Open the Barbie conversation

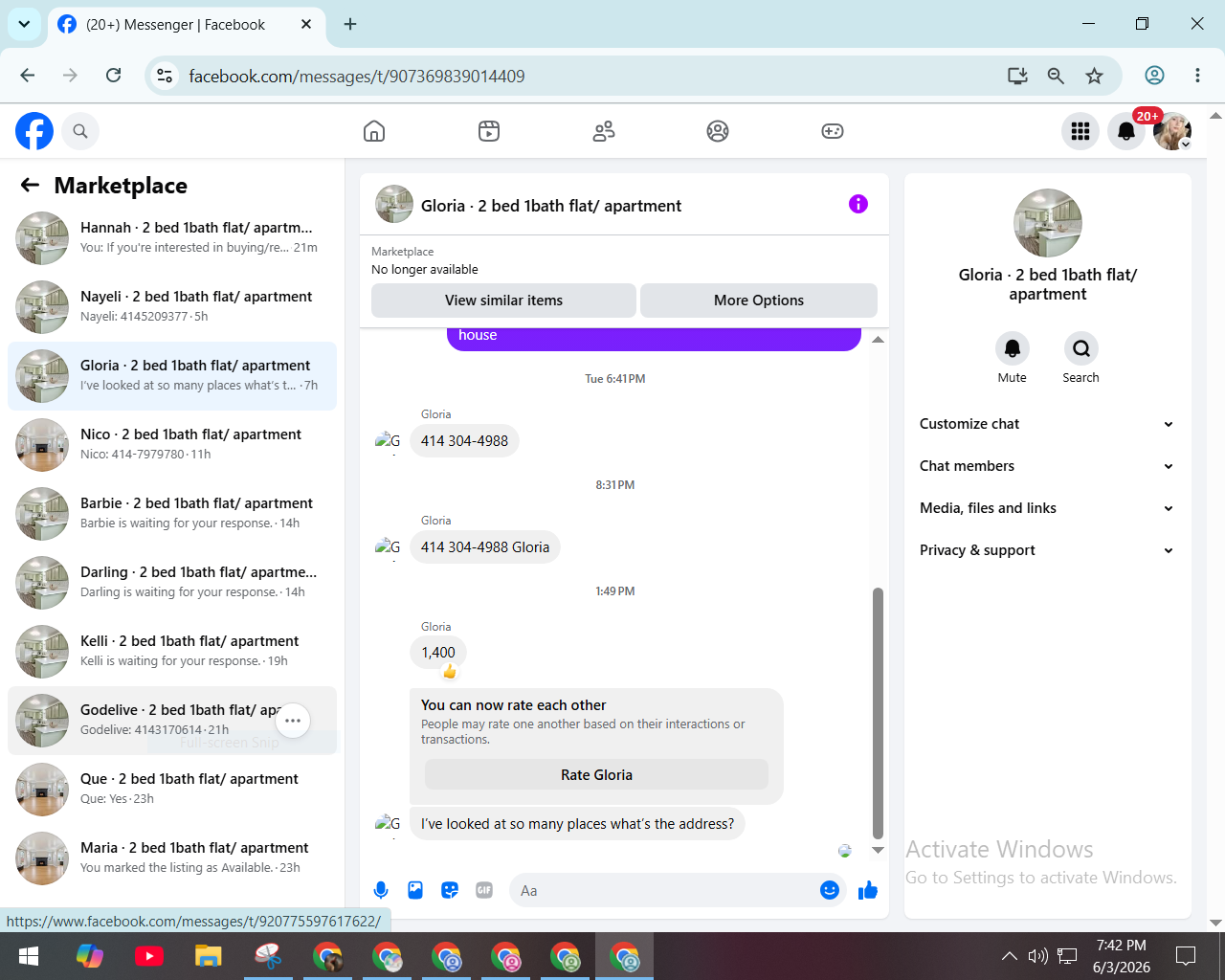[x=172, y=514]
